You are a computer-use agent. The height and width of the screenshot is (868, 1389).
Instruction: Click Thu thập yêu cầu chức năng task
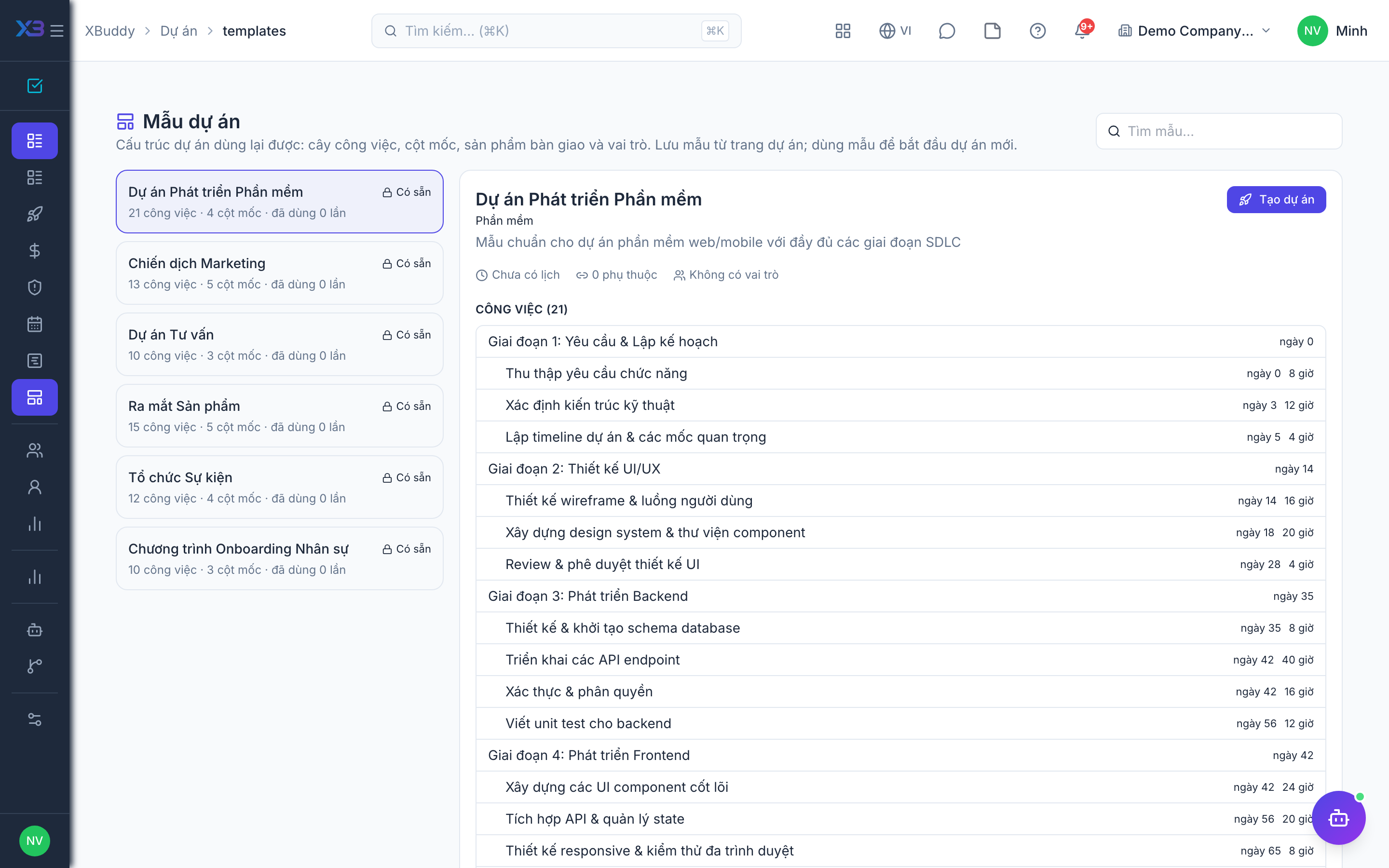tap(900, 373)
